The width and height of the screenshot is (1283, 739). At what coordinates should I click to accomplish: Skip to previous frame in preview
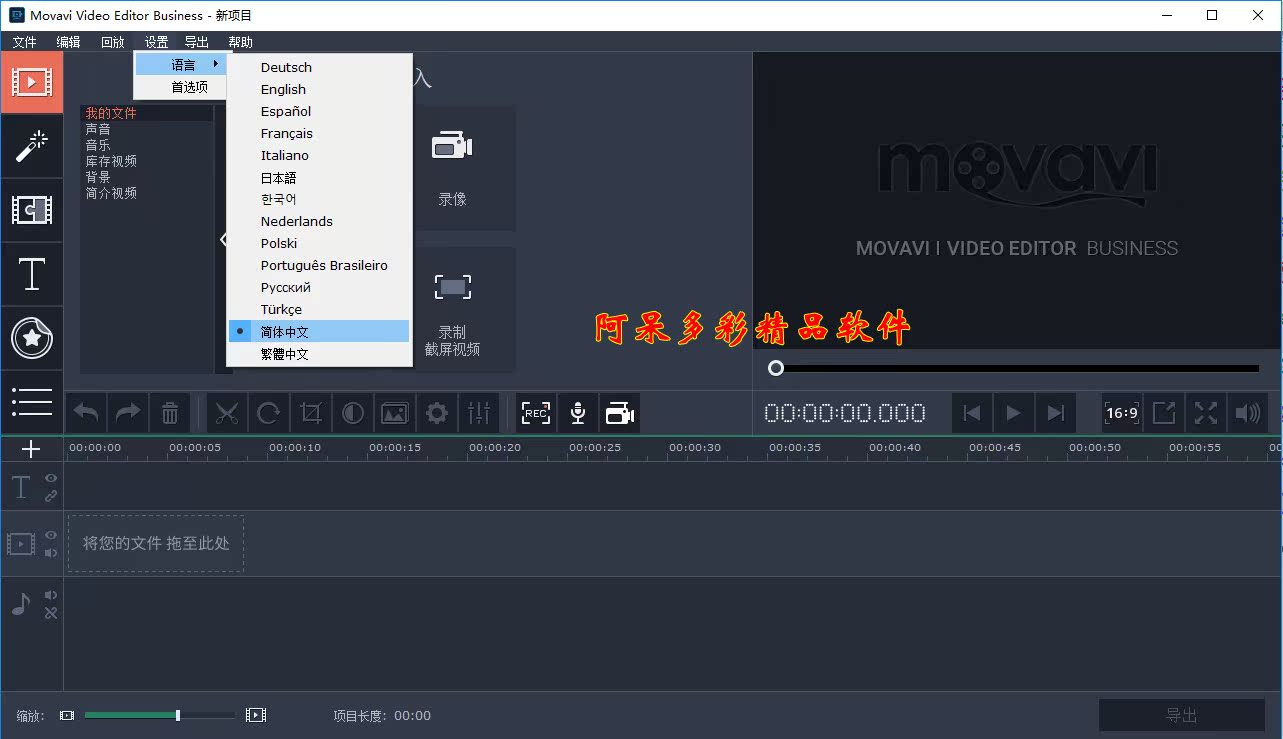point(971,413)
